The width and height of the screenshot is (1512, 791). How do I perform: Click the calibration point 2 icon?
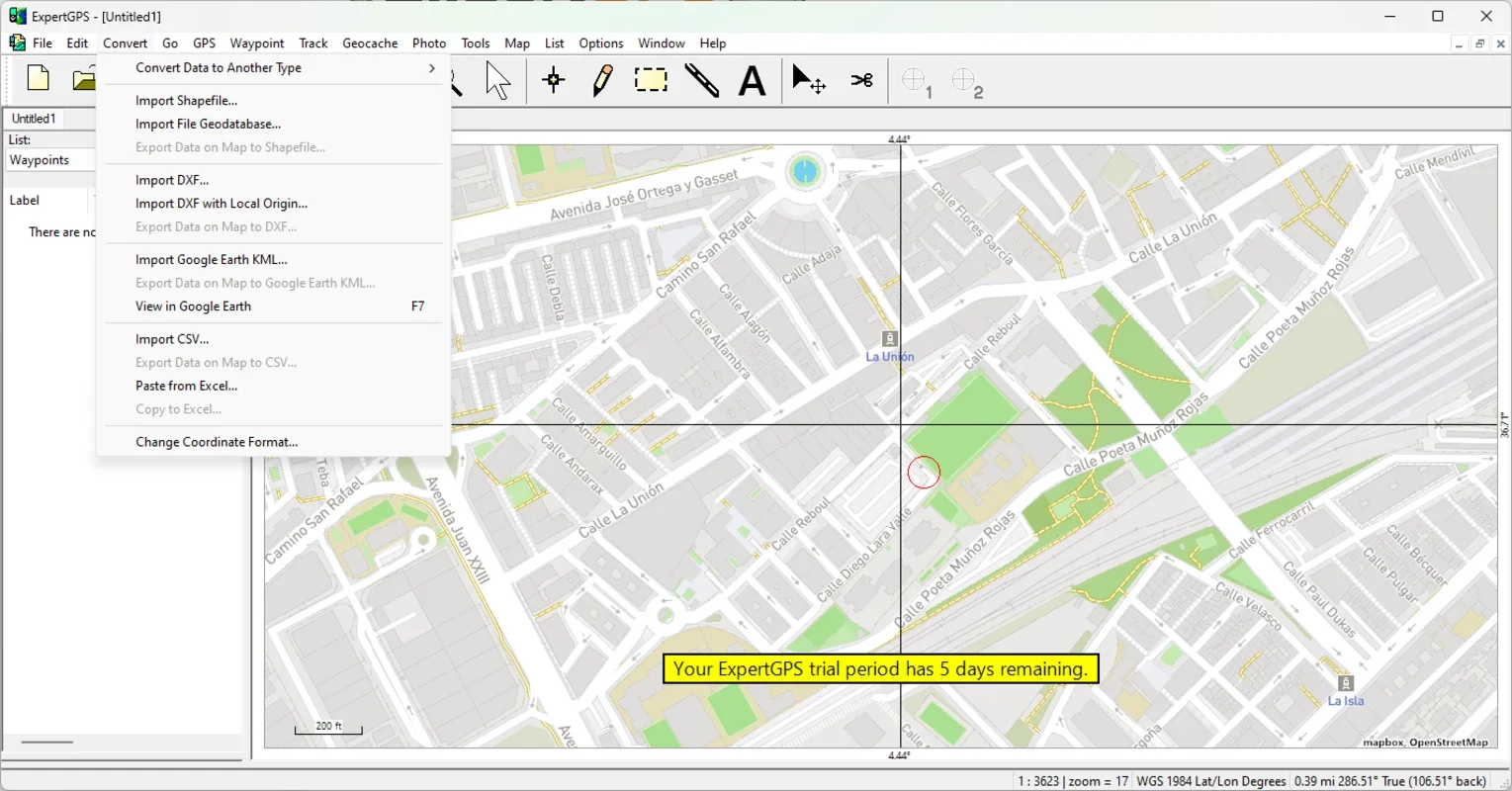(x=967, y=83)
